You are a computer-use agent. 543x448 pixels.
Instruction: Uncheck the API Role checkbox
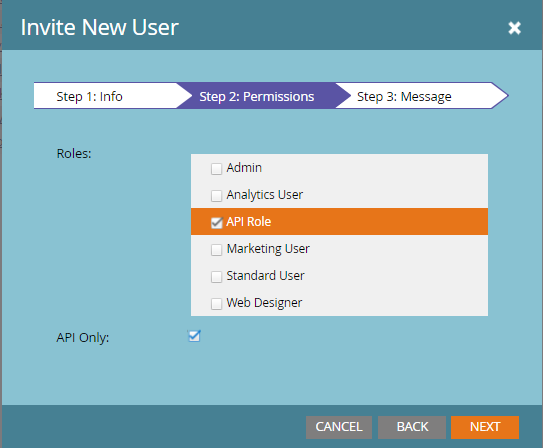tap(216, 223)
